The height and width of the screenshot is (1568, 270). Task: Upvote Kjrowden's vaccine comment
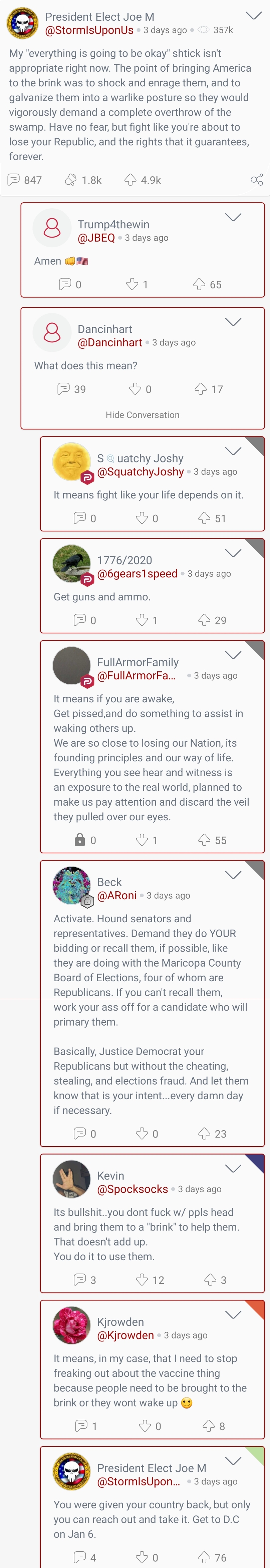click(209, 1426)
